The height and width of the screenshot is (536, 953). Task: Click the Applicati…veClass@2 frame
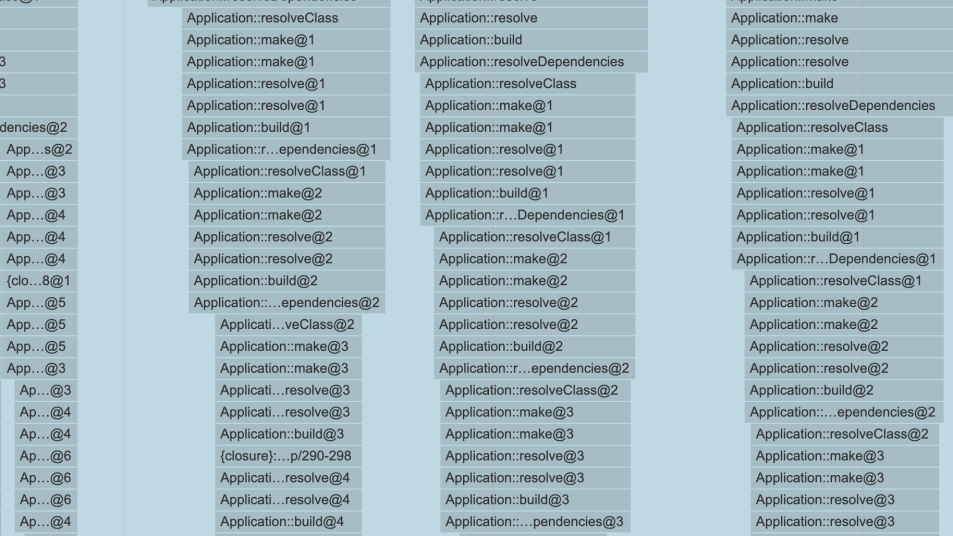click(288, 325)
